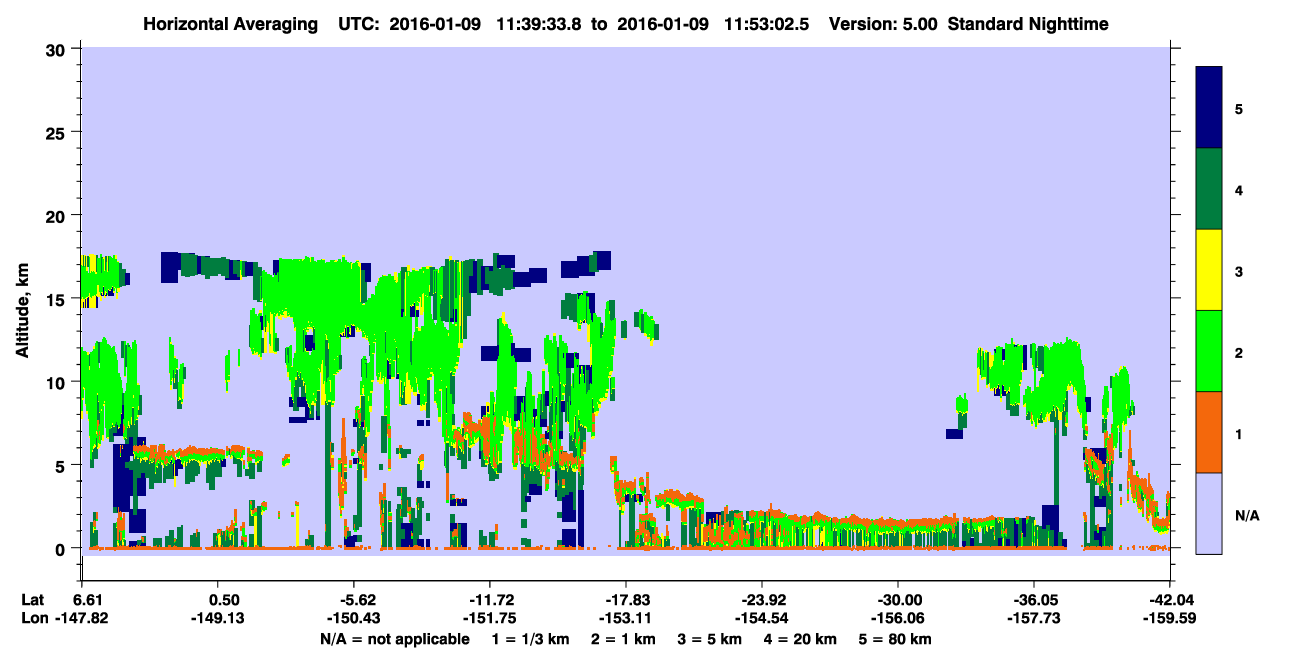Click the 'Lat' axis row label

coord(33,600)
